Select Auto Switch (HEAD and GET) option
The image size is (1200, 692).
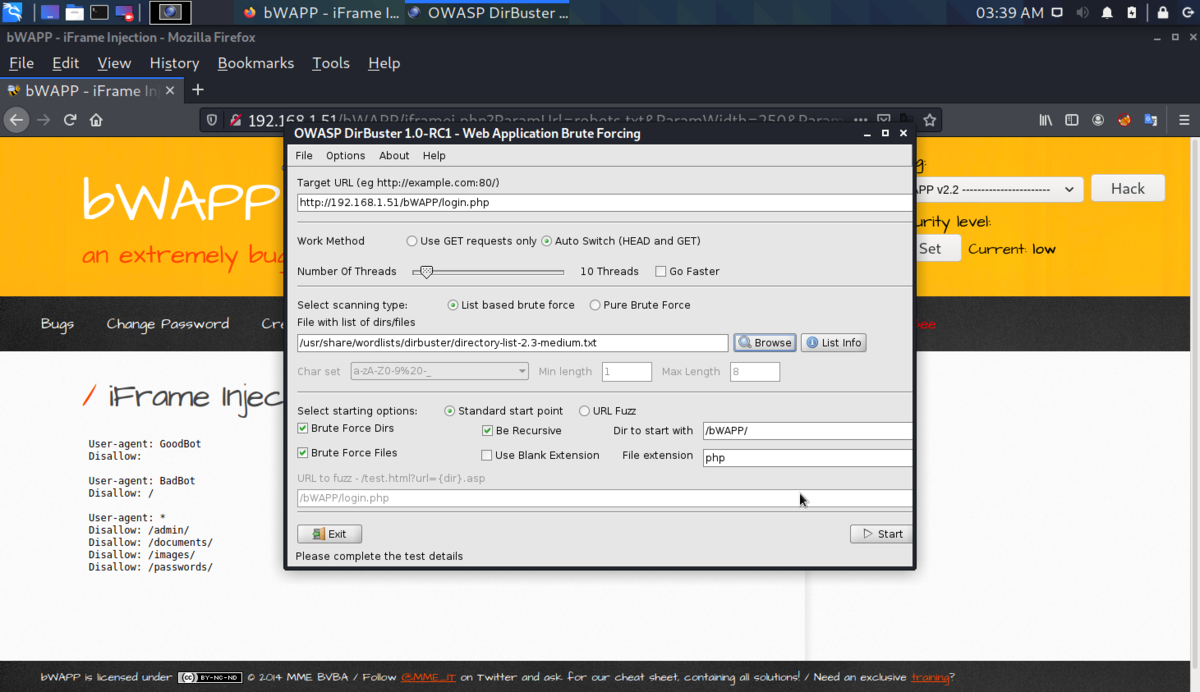coord(547,241)
